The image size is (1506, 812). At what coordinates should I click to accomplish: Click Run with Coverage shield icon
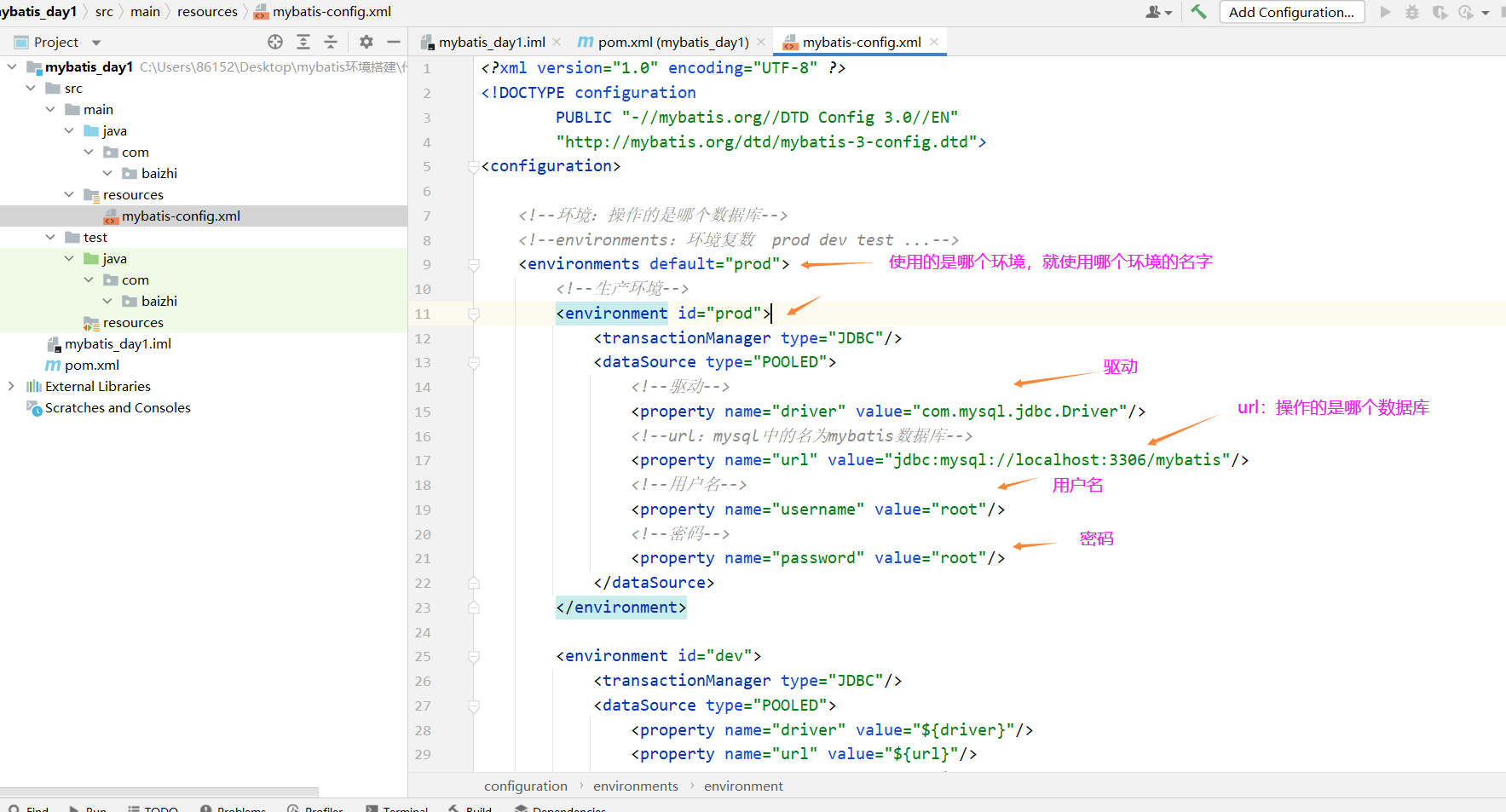pos(1440,12)
